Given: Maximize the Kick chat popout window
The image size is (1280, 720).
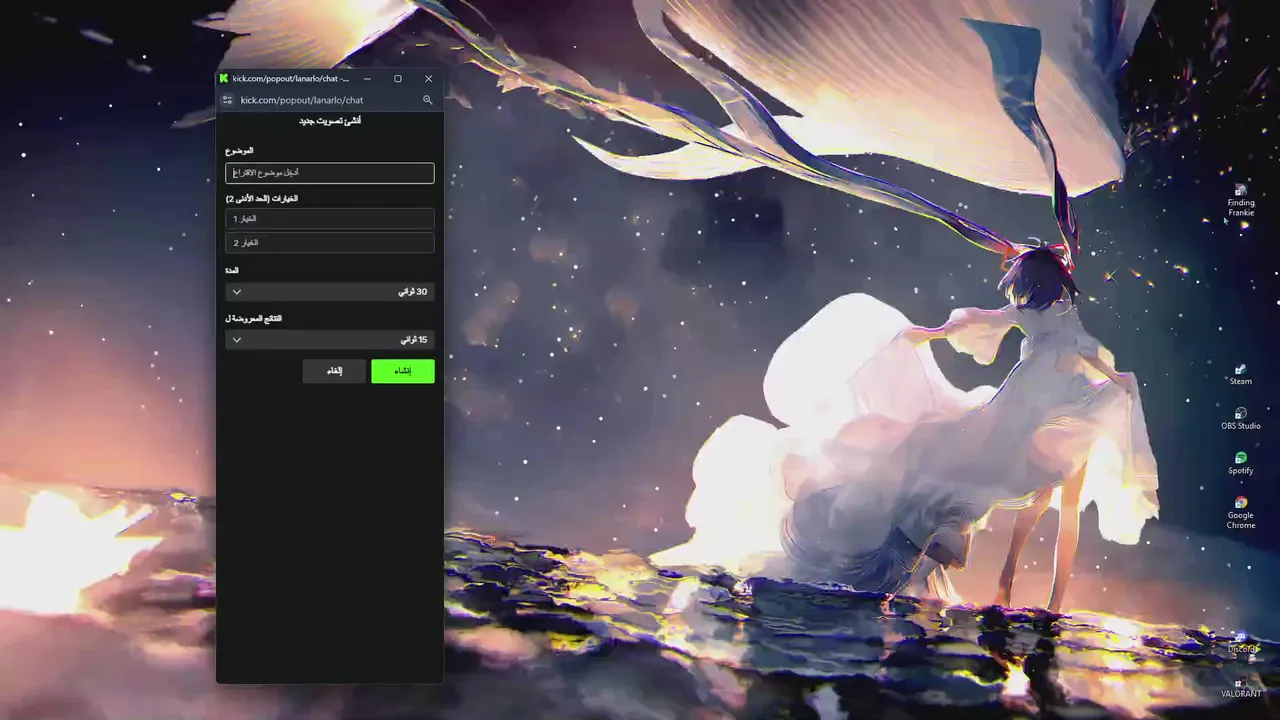Looking at the screenshot, I should point(398,78).
